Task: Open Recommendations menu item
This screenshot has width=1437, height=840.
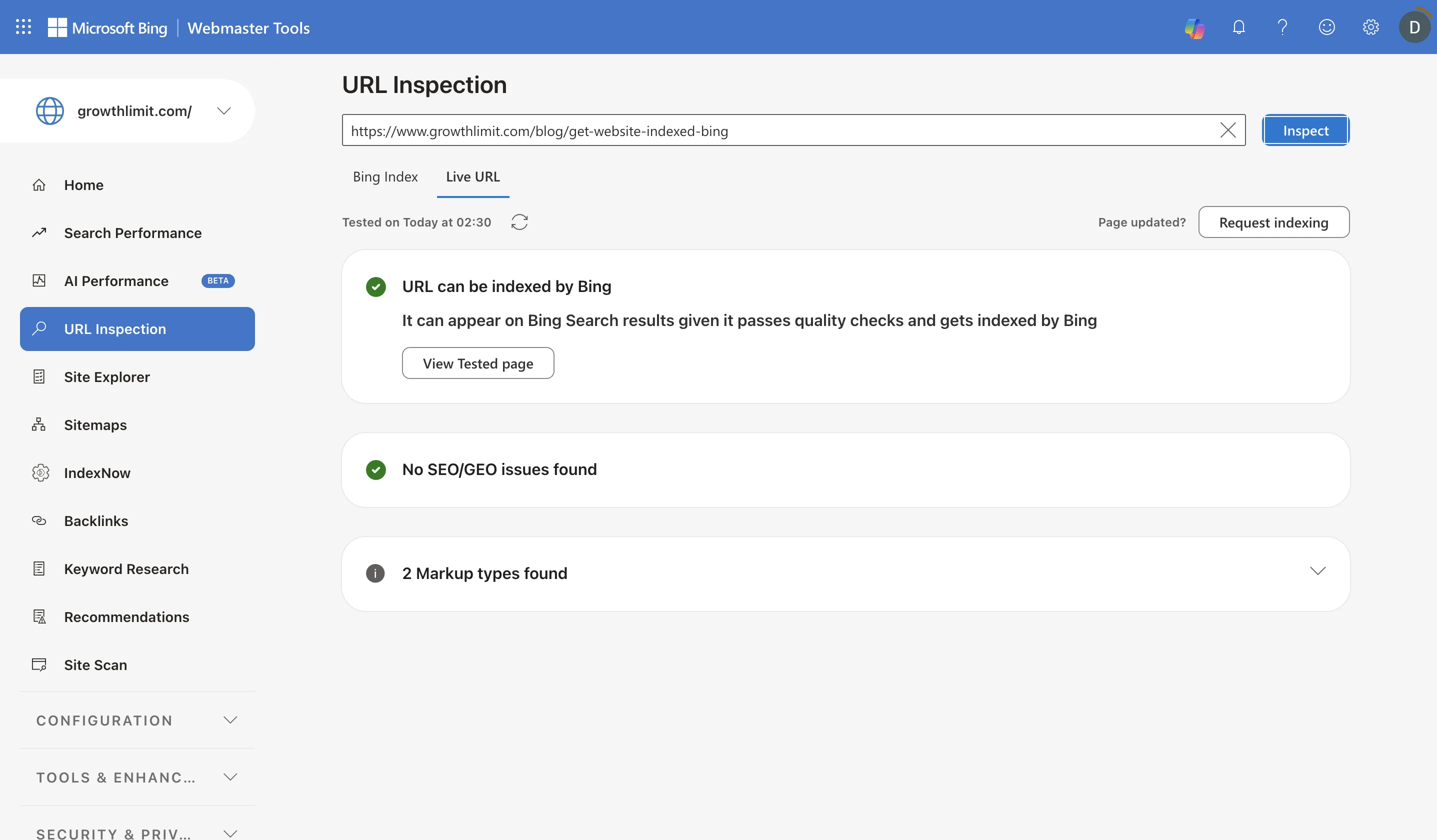Action: tap(137, 616)
